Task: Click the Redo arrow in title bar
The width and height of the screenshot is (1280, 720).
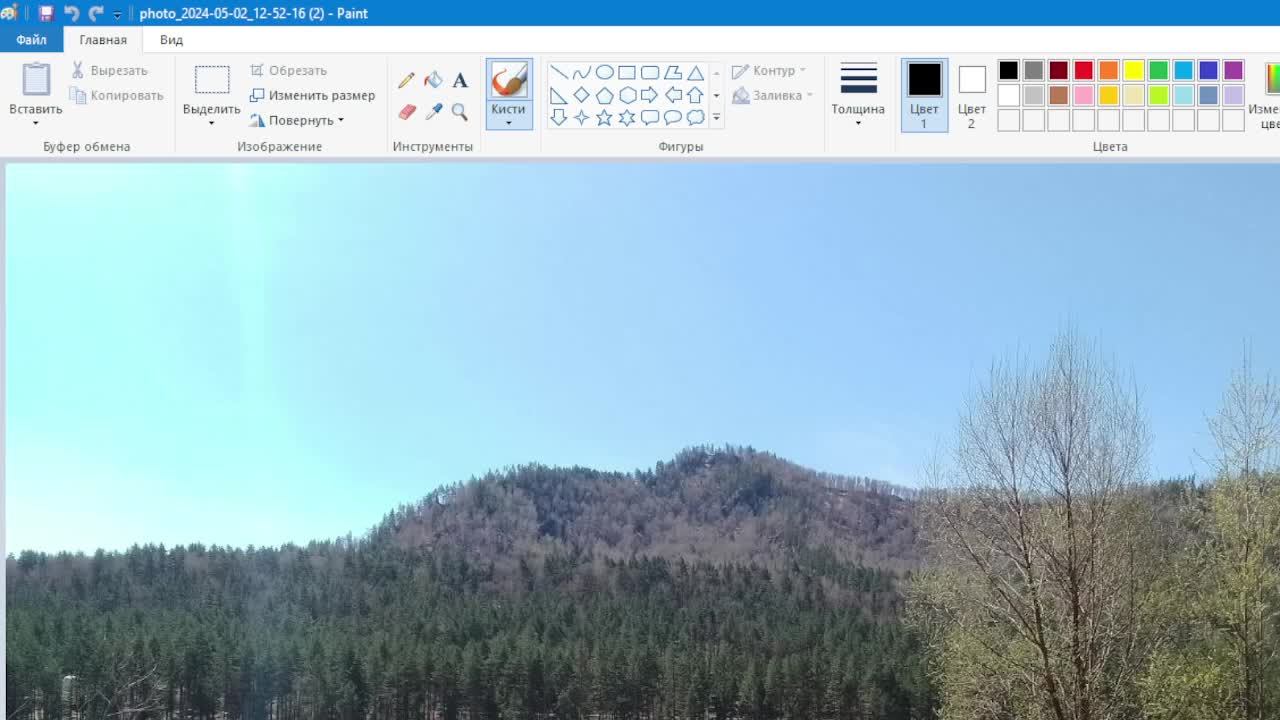Action: [96, 13]
